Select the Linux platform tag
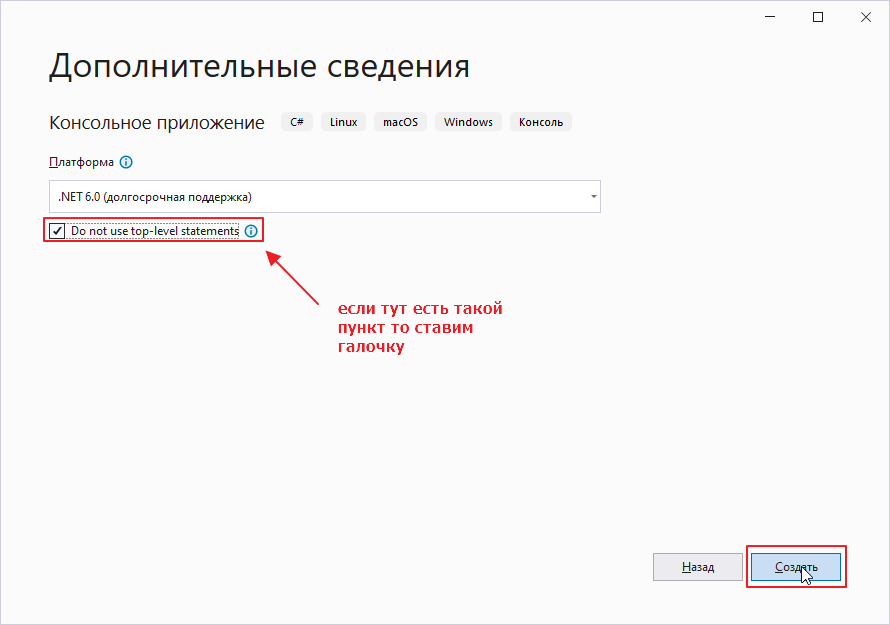The height and width of the screenshot is (625, 890). click(x=343, y=122)
